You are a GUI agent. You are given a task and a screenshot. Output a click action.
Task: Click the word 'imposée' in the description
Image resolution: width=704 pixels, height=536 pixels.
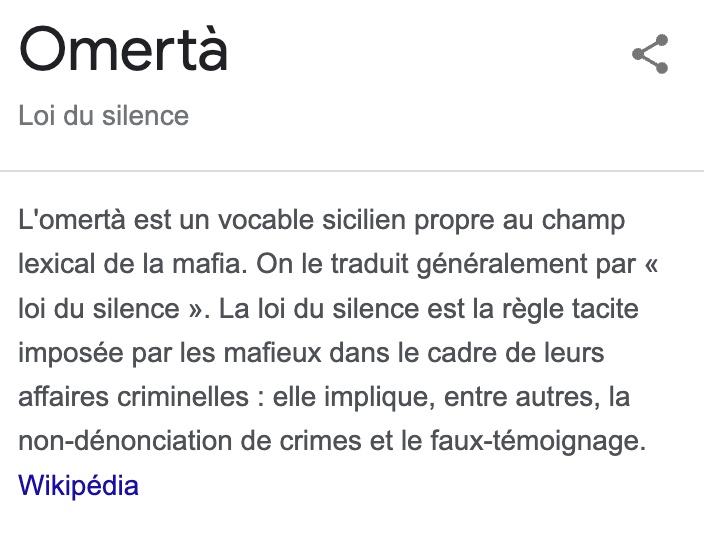71,354
